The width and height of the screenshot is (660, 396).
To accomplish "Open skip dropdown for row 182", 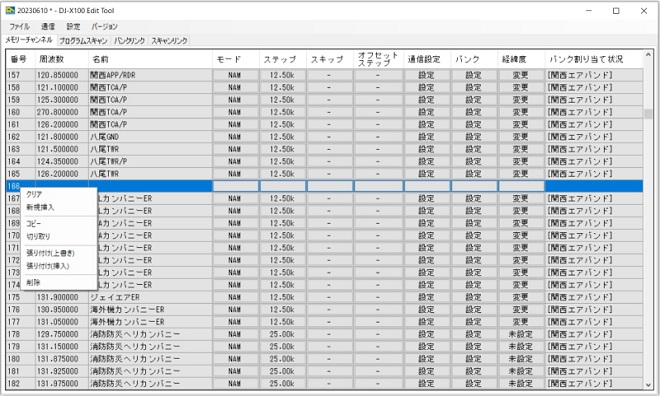I will 330,384.
